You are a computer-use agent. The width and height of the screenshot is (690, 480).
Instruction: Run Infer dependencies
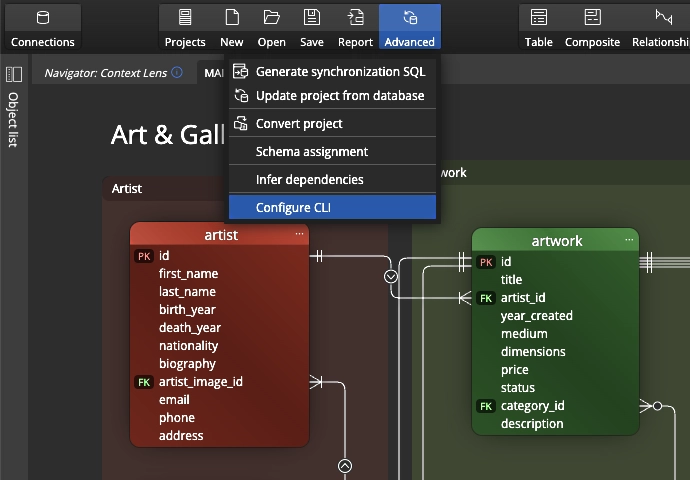[332, 180]
